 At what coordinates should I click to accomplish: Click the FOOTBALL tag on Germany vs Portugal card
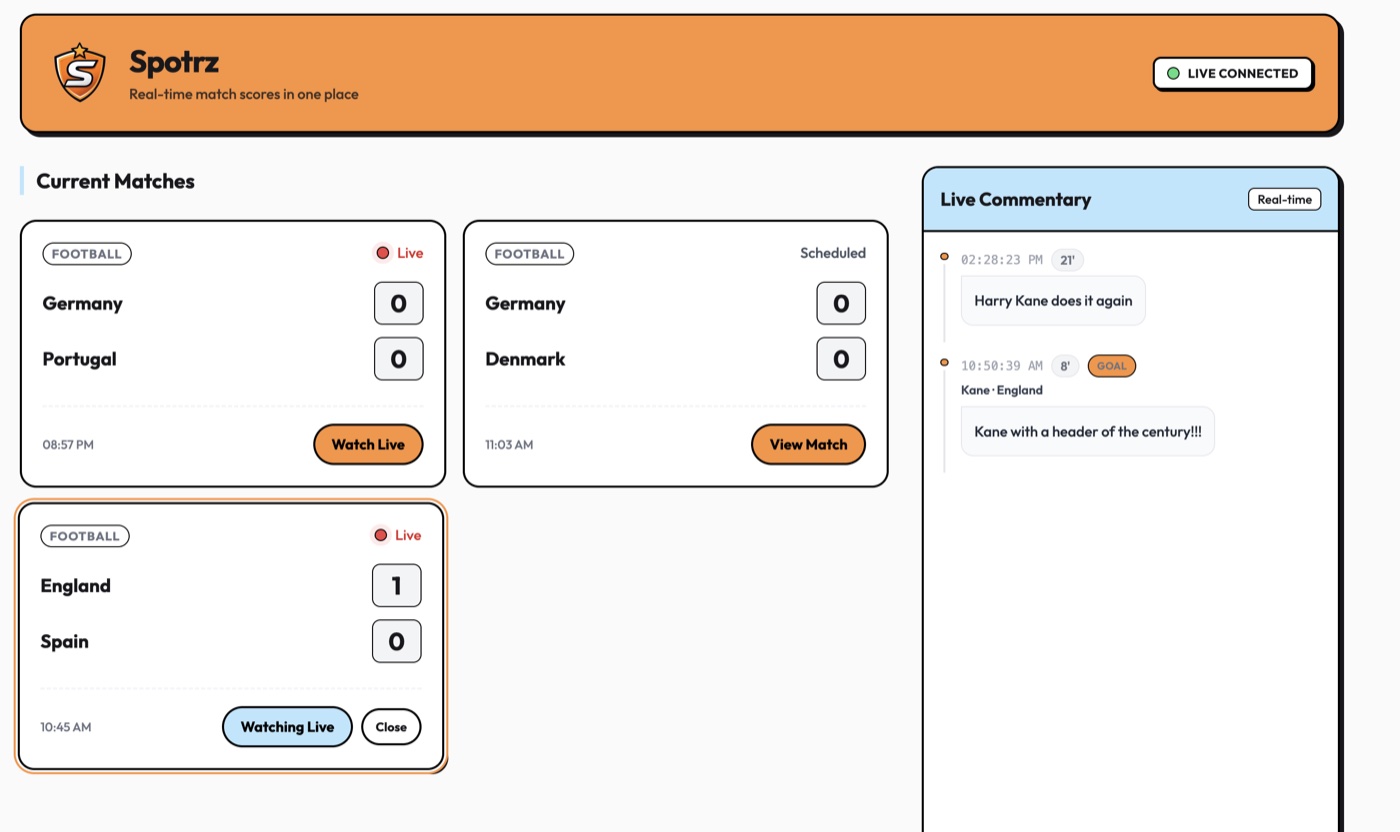87,254
